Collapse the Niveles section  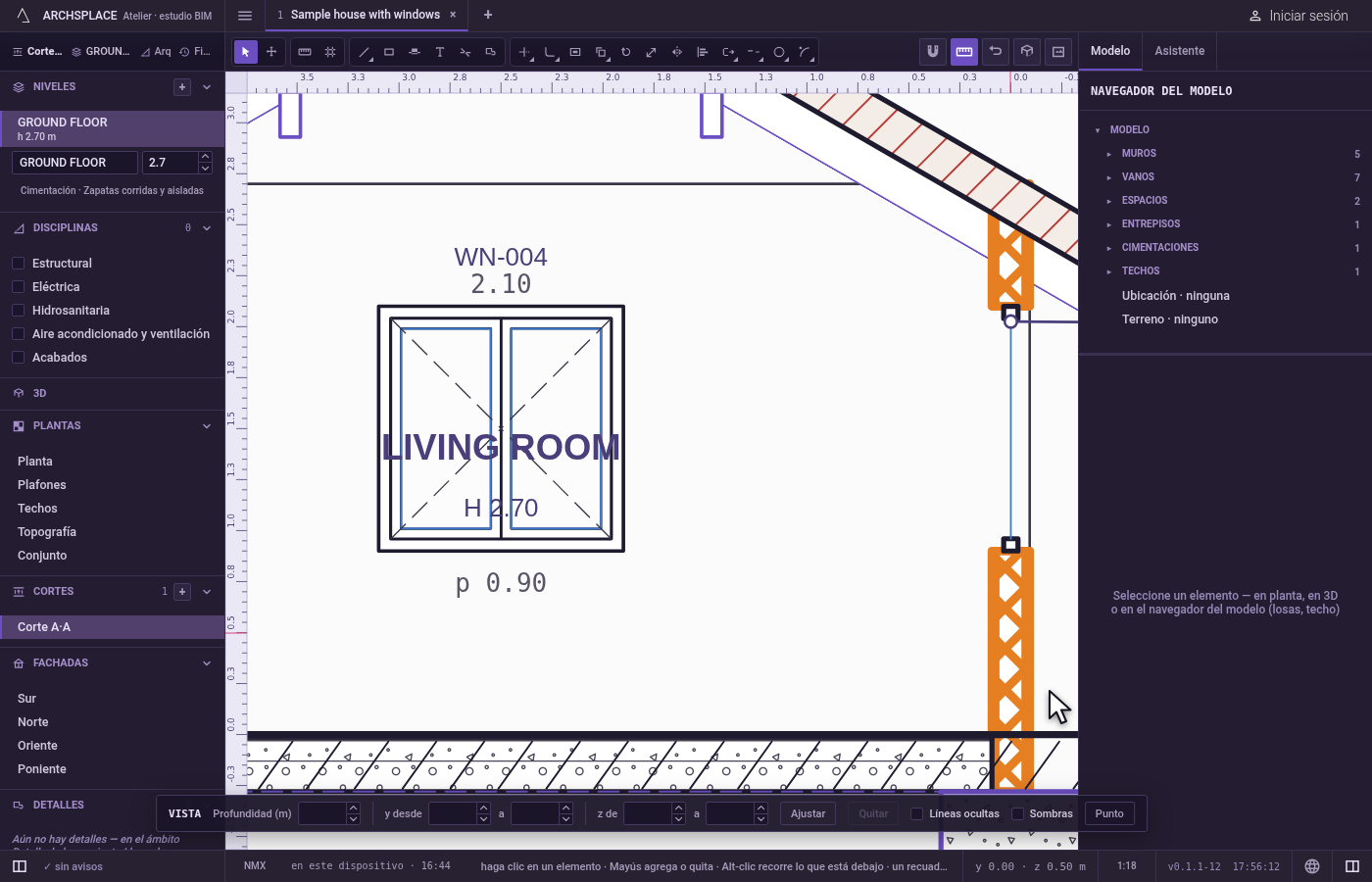pos(207,87)
